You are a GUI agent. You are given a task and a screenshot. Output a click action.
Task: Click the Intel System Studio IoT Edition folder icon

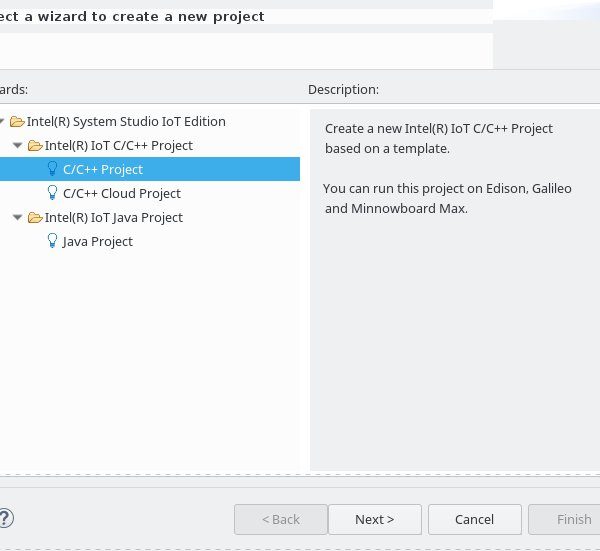click(x=17, y=122)
